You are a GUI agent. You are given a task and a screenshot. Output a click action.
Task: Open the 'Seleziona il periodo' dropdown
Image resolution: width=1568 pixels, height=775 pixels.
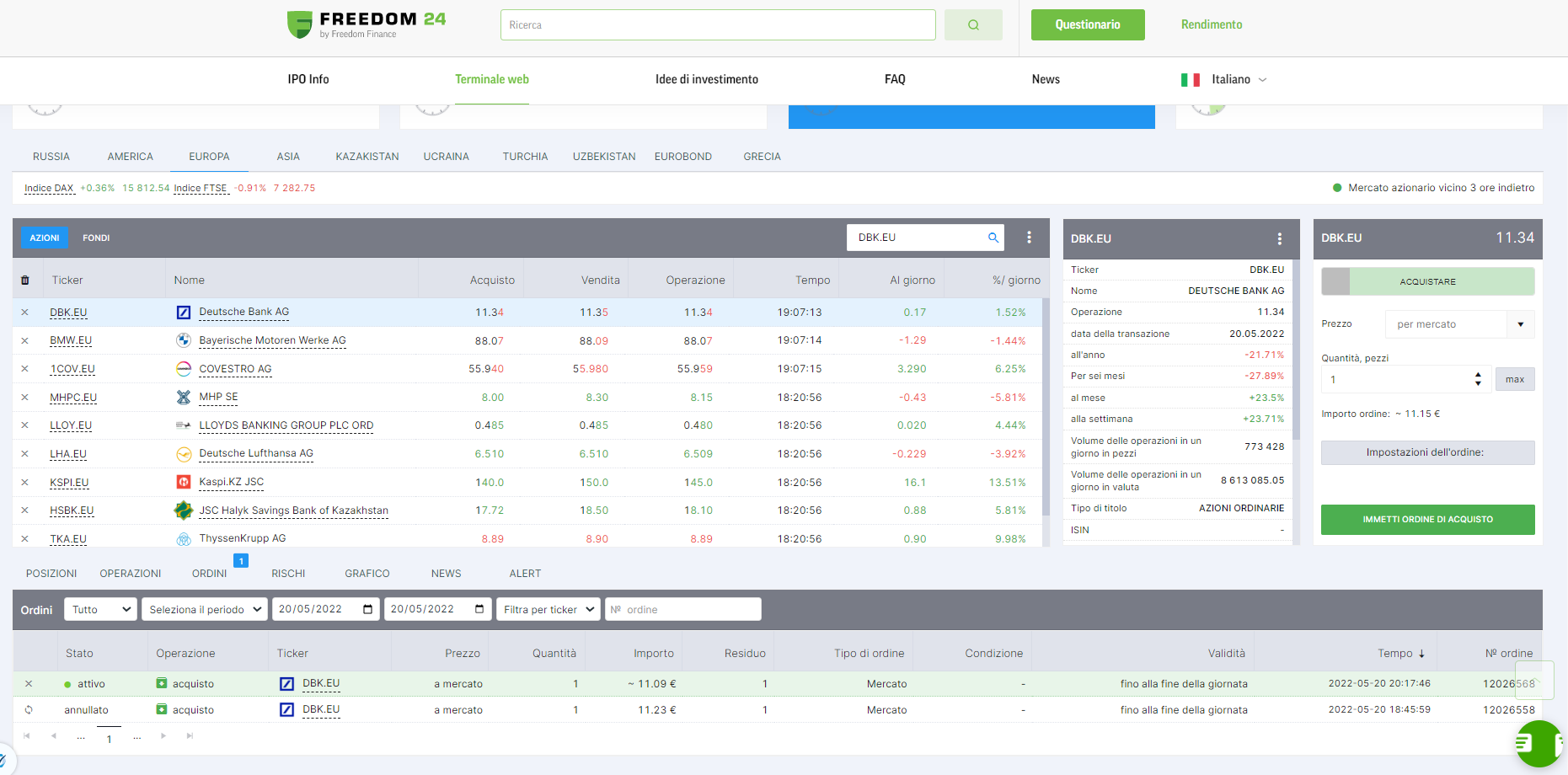pos(205,609)
